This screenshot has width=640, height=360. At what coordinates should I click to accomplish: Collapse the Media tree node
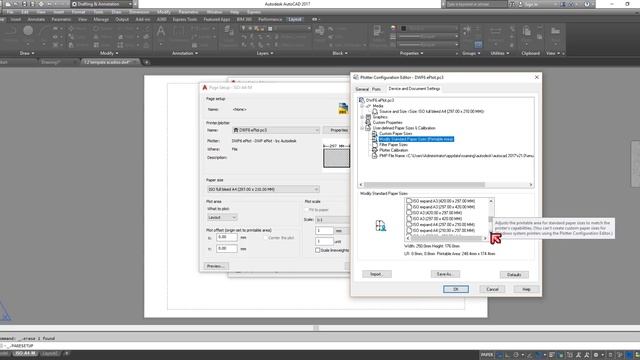pos(362,106)
